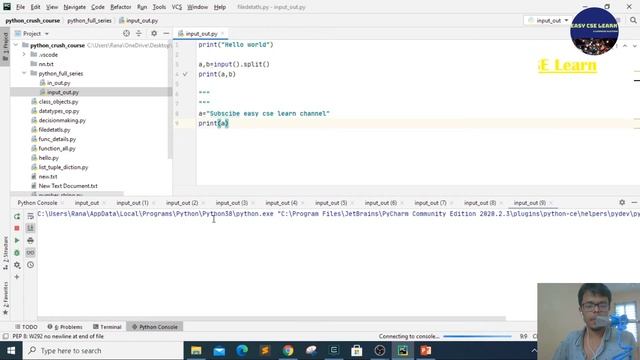Screen dimensions: 640x360
Task: Toggle scroll to end in console toolbar
Action: 30,228
